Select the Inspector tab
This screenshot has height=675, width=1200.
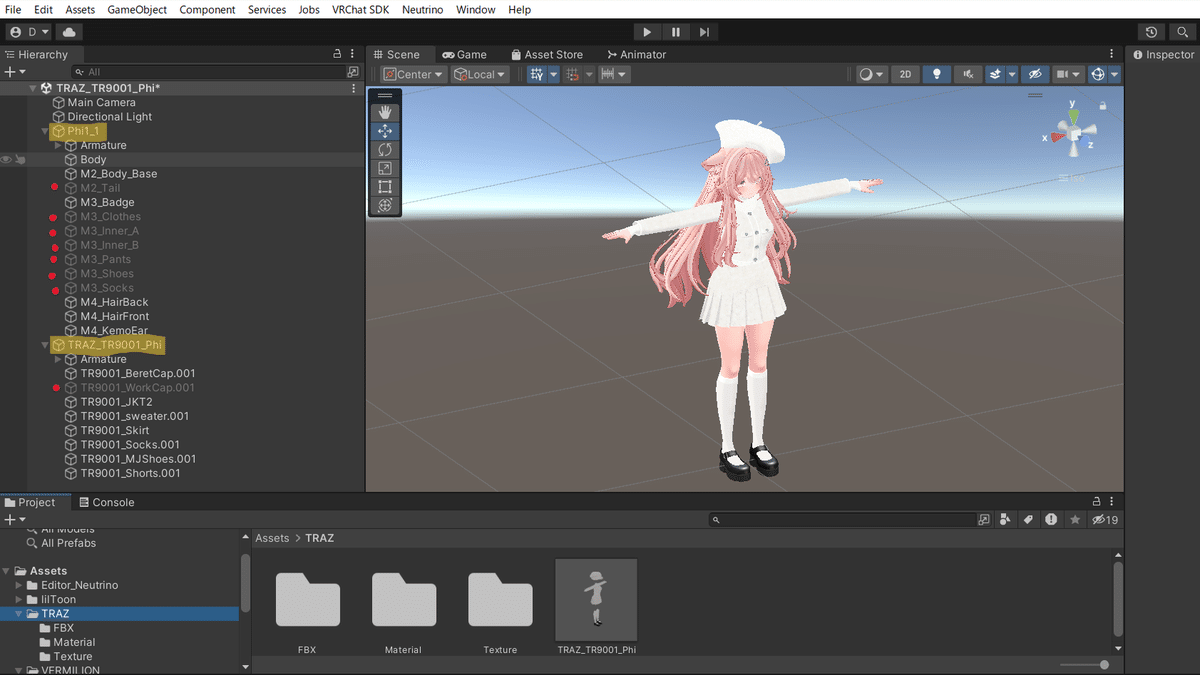(x=1163, y=55)
